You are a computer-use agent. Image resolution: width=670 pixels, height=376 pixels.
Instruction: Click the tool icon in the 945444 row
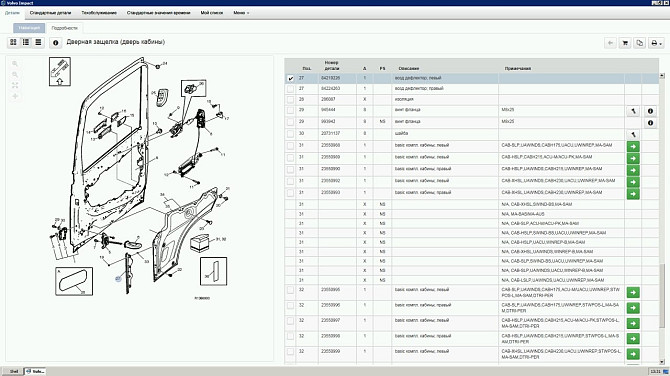pos(633,111)
